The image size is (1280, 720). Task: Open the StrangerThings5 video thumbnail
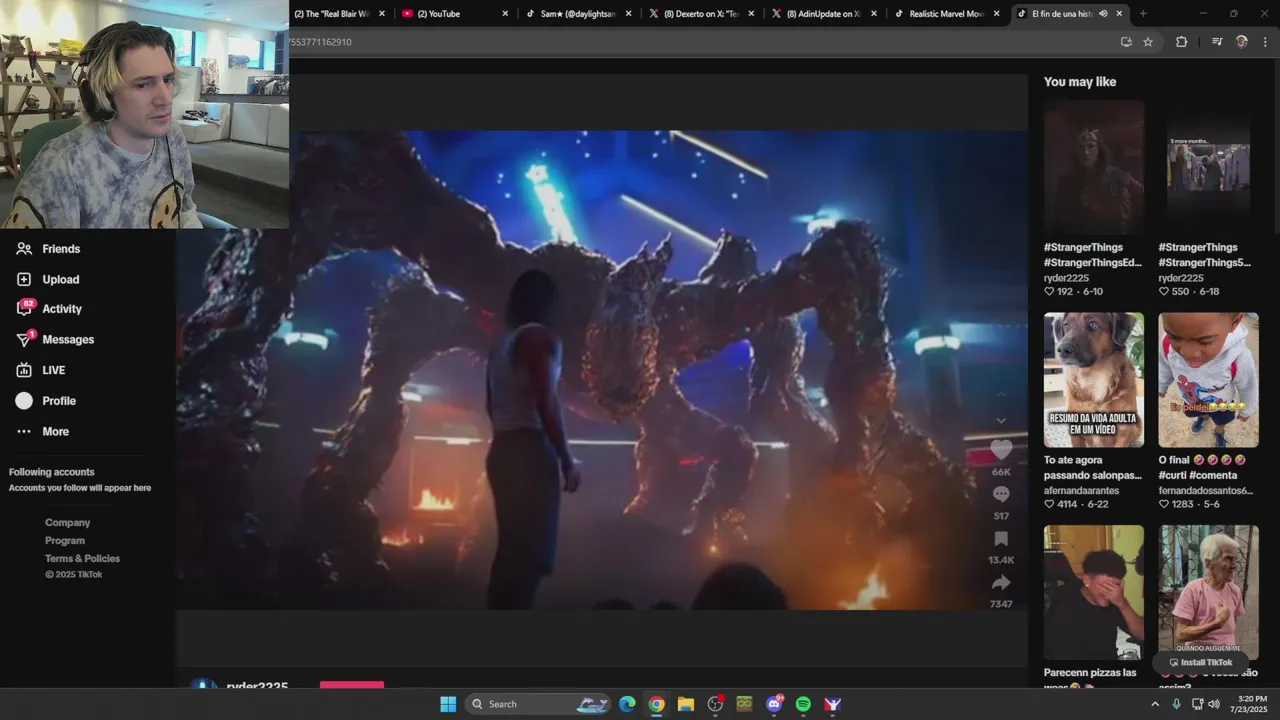coord(1208,168)
